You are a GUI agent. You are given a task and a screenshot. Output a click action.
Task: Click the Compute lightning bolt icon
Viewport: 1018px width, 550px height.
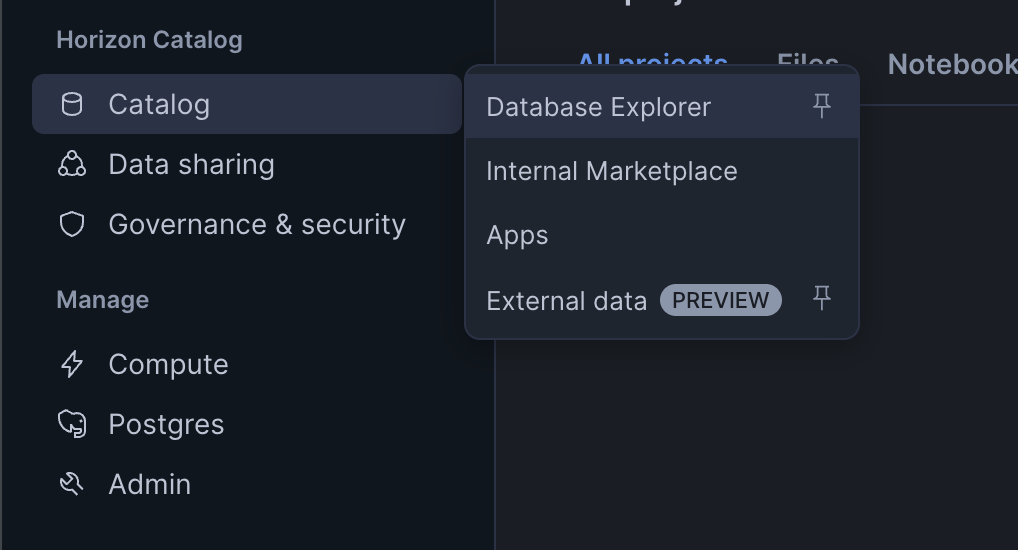72,364
